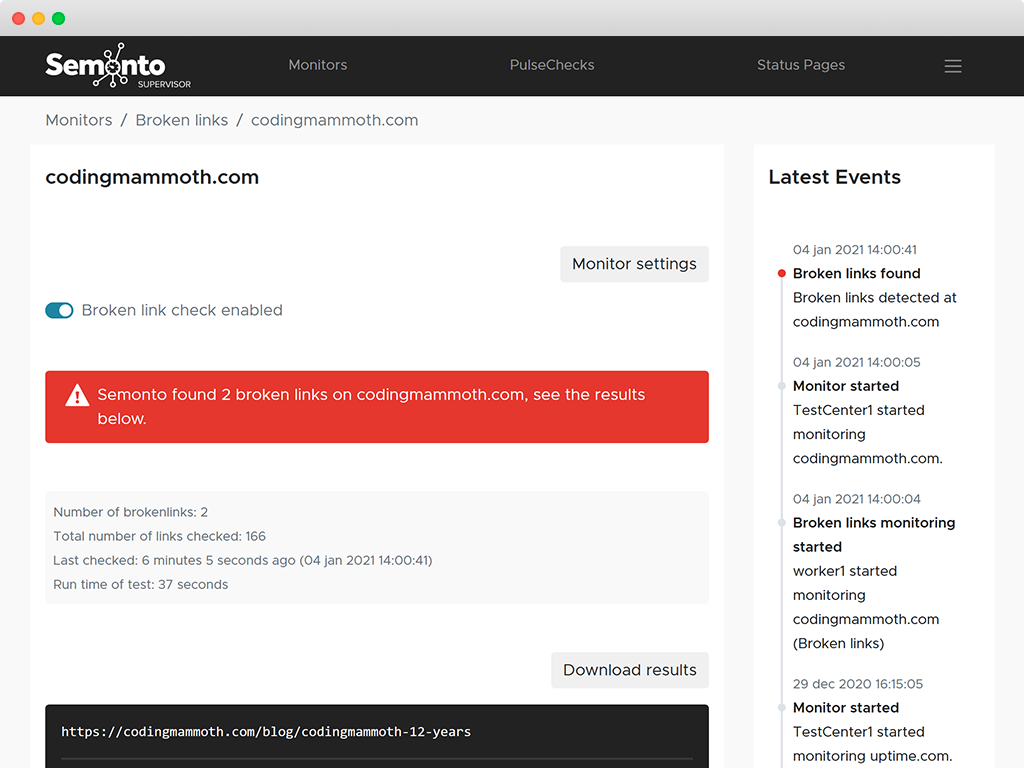Open the Broken links found event
The height and width of the screenshot is (768, 1024).
pyautogui.click(x=856, y=273)
